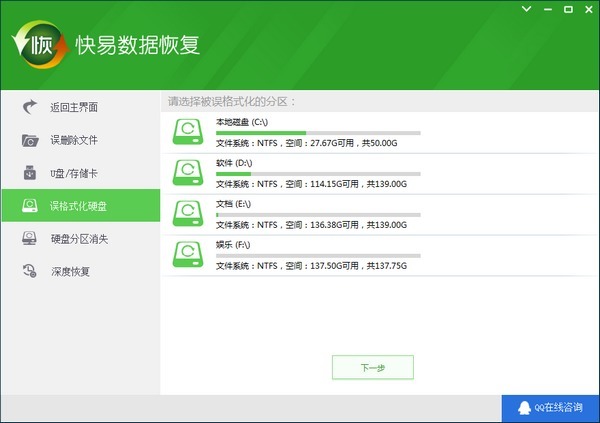This screenshot has width=600, height=423.
Task: Click the QQ penguin icon at bottom right
Action: point(524,408)
